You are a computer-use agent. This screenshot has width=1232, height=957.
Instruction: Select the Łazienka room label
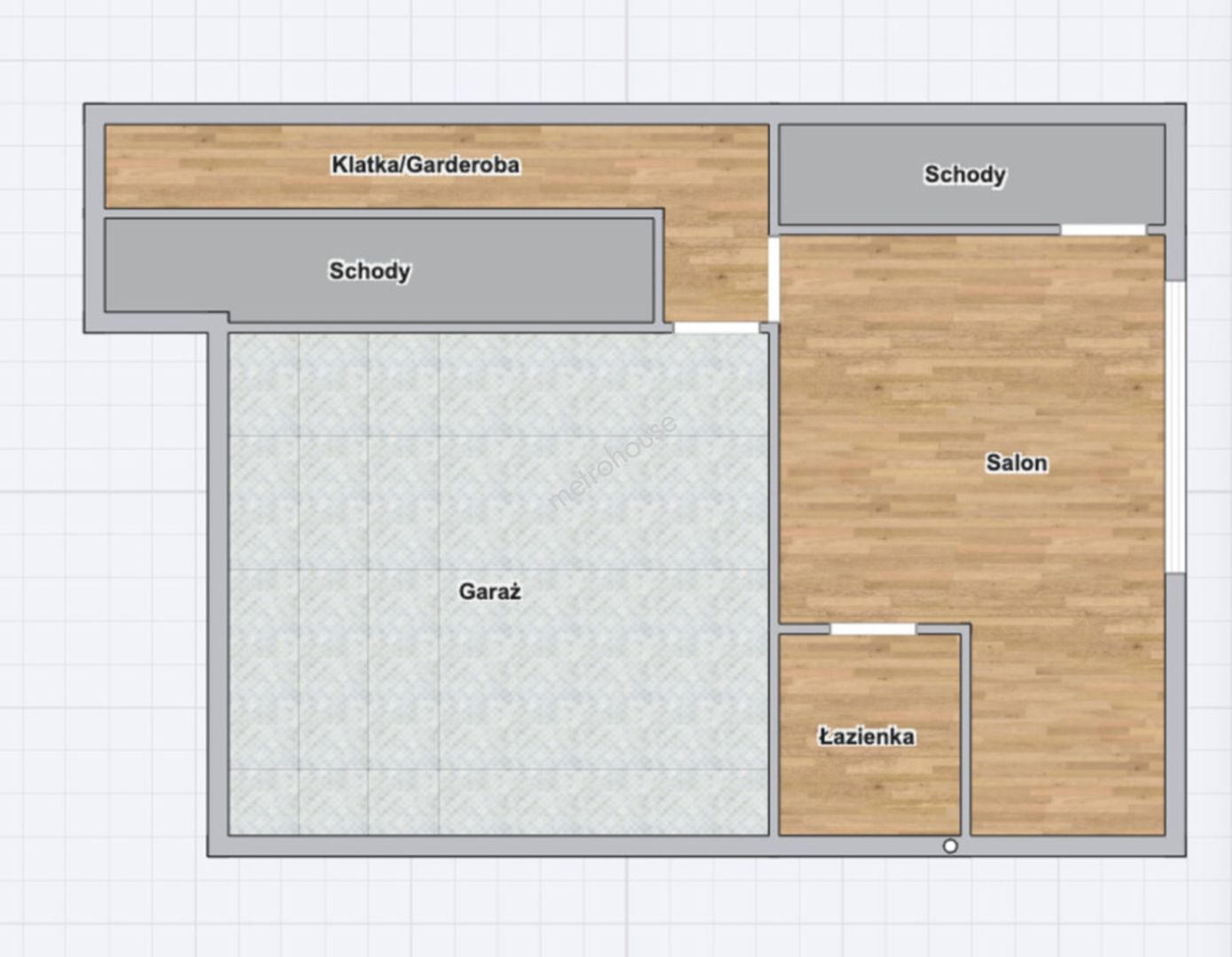(866, 736)
